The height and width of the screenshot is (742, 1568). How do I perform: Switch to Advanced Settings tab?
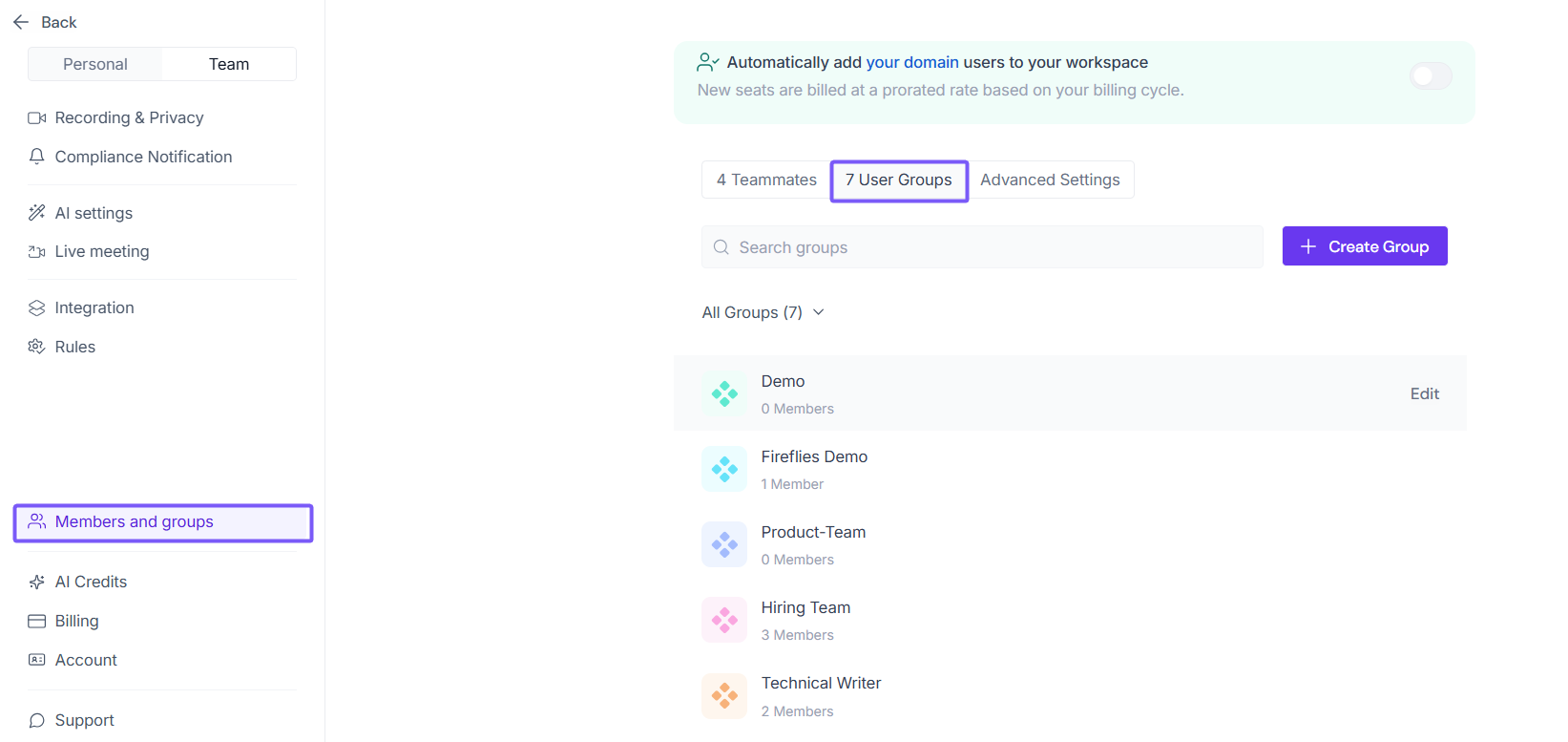tap(1050, 180)
